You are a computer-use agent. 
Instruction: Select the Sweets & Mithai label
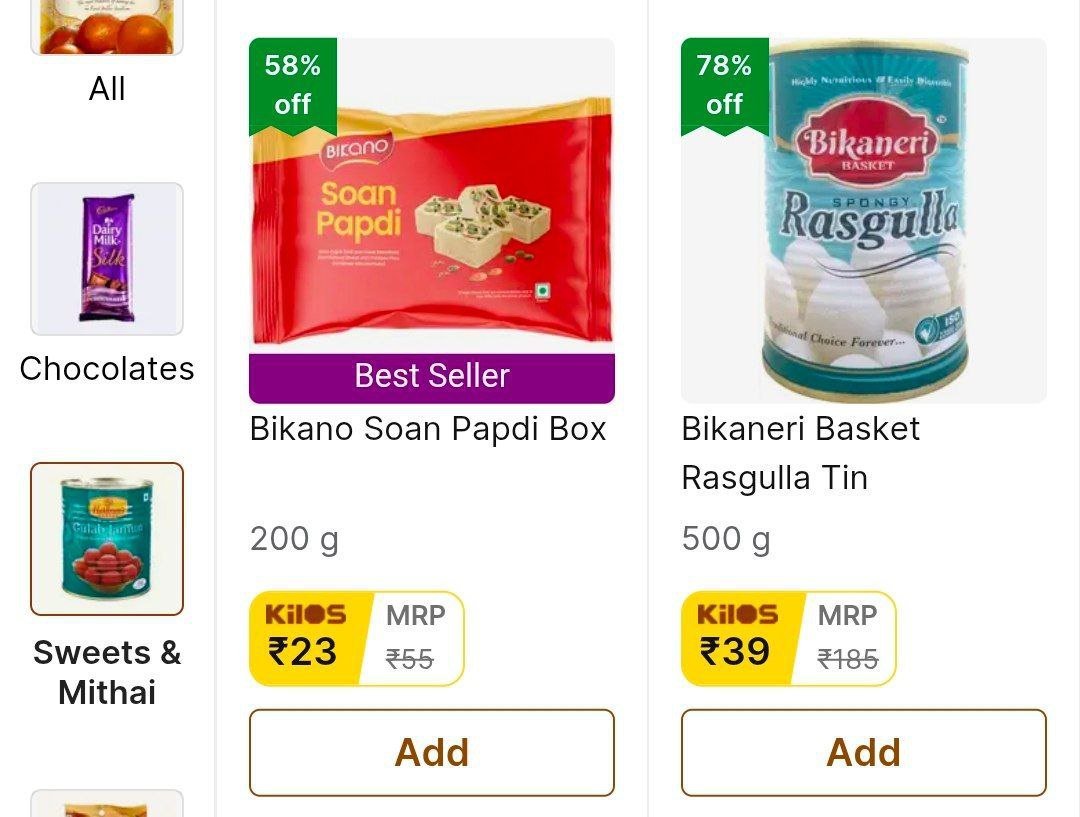click(107, 672)
